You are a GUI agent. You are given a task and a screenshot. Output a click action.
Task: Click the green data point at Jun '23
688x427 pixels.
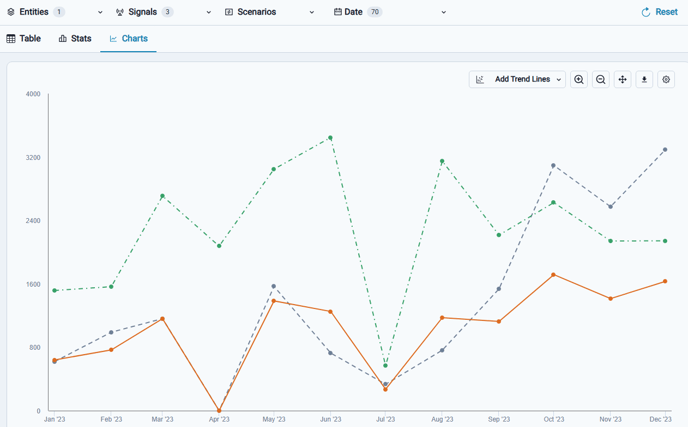pos(330,138)
